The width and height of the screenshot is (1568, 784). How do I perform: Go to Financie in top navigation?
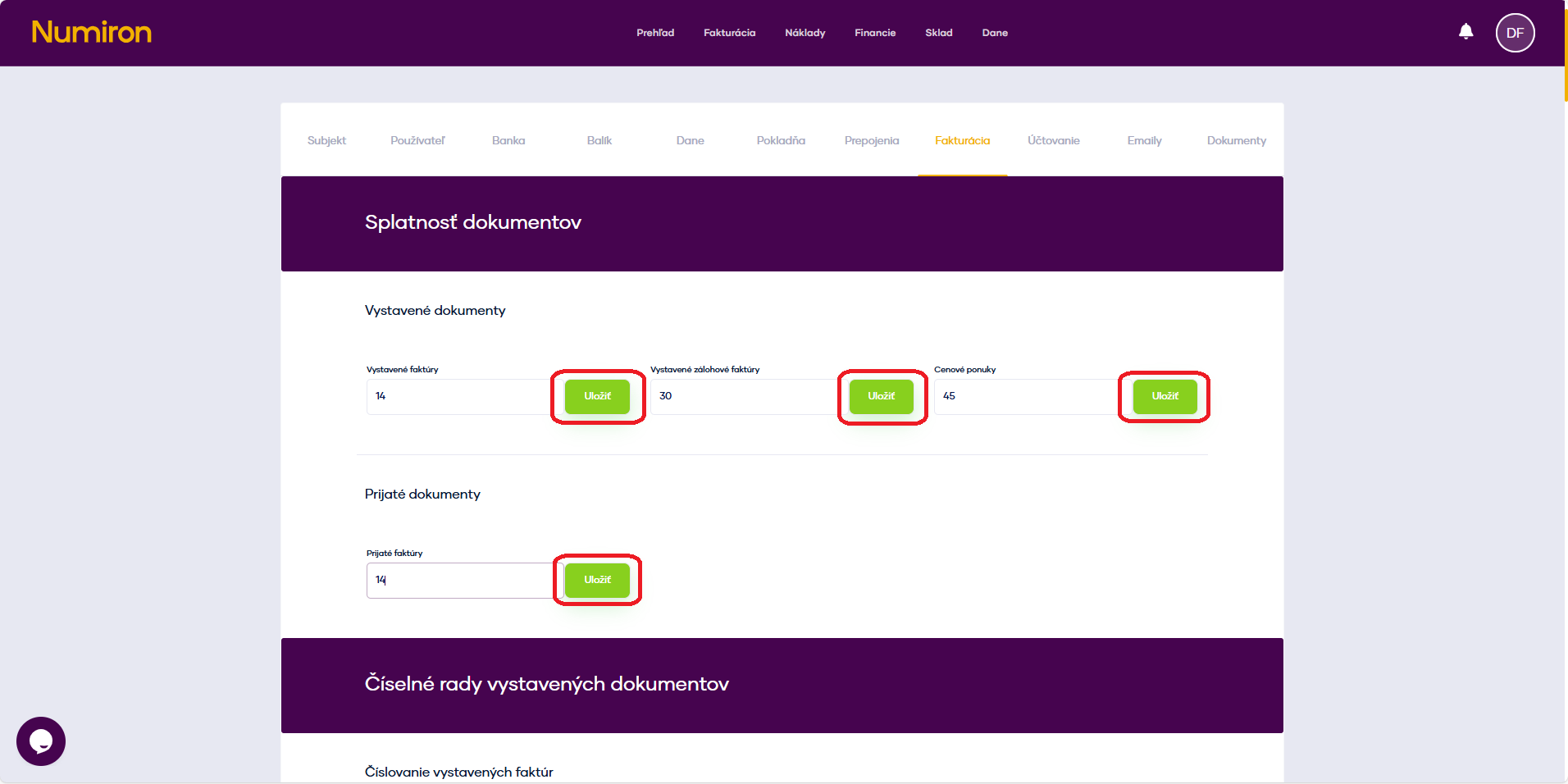[874, 33]
